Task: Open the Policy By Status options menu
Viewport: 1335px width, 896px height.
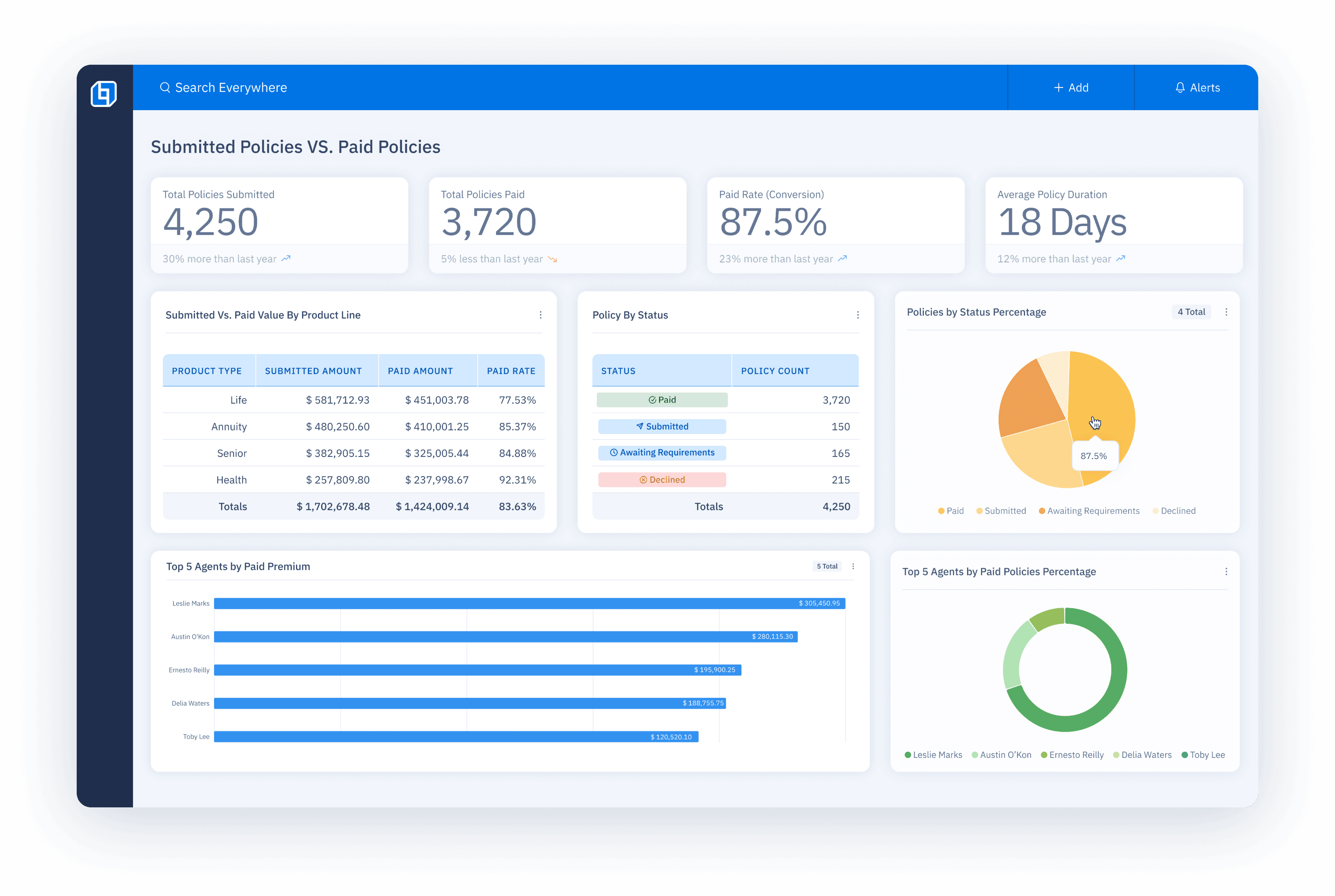Action: coord(858,315)
